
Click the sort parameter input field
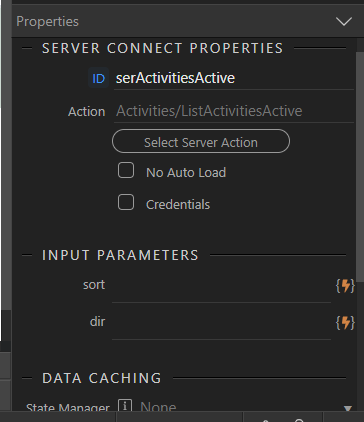coord(221,286)
